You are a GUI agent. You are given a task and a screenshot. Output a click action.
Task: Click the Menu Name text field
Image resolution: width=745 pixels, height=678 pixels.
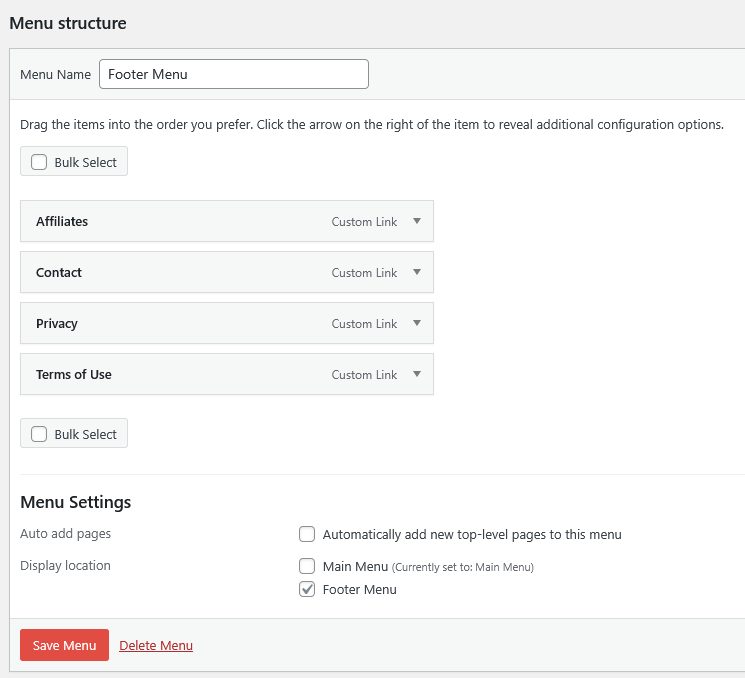coord(234,74)
